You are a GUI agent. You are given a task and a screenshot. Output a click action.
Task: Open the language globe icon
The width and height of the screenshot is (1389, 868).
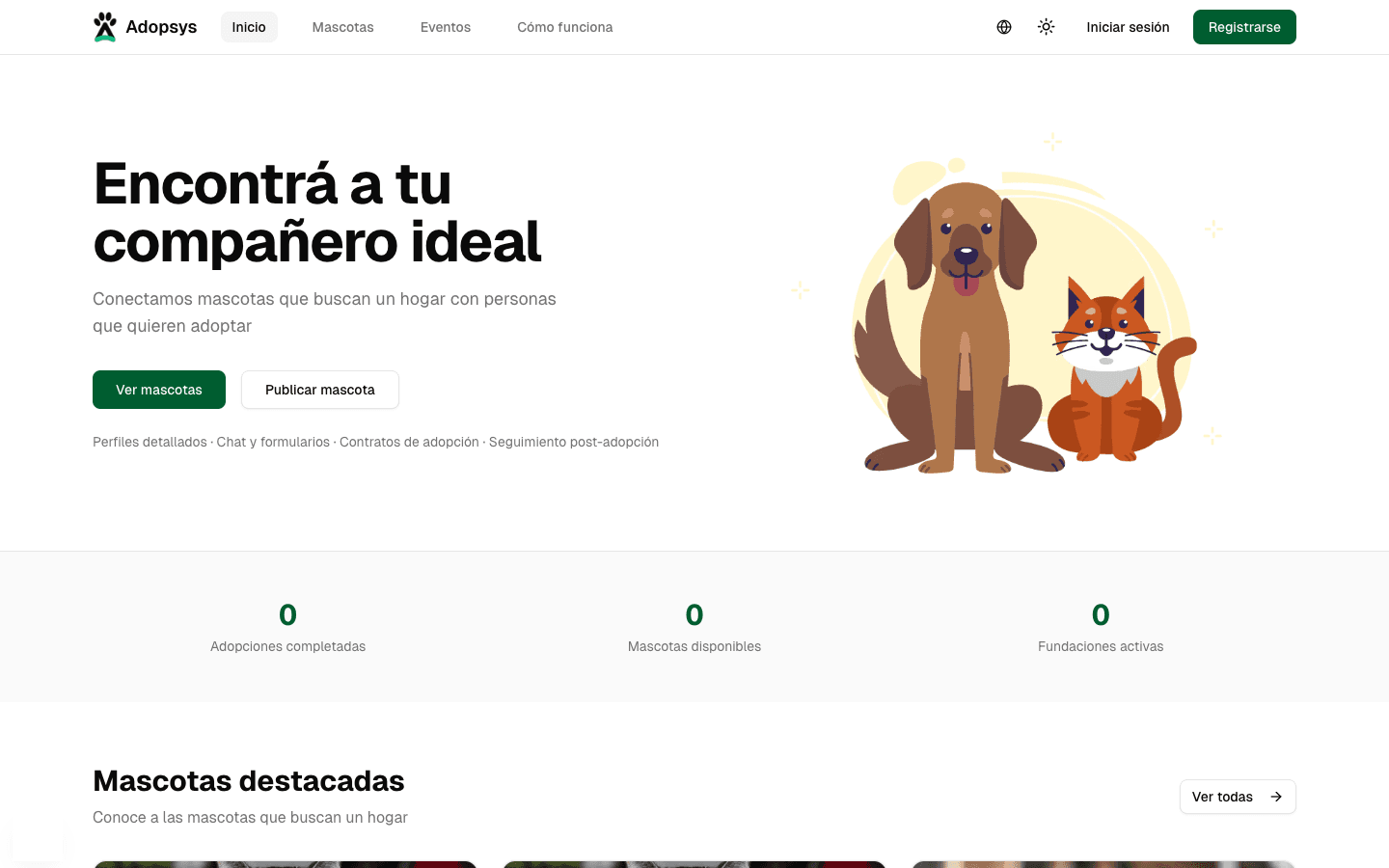point(1004,27)
